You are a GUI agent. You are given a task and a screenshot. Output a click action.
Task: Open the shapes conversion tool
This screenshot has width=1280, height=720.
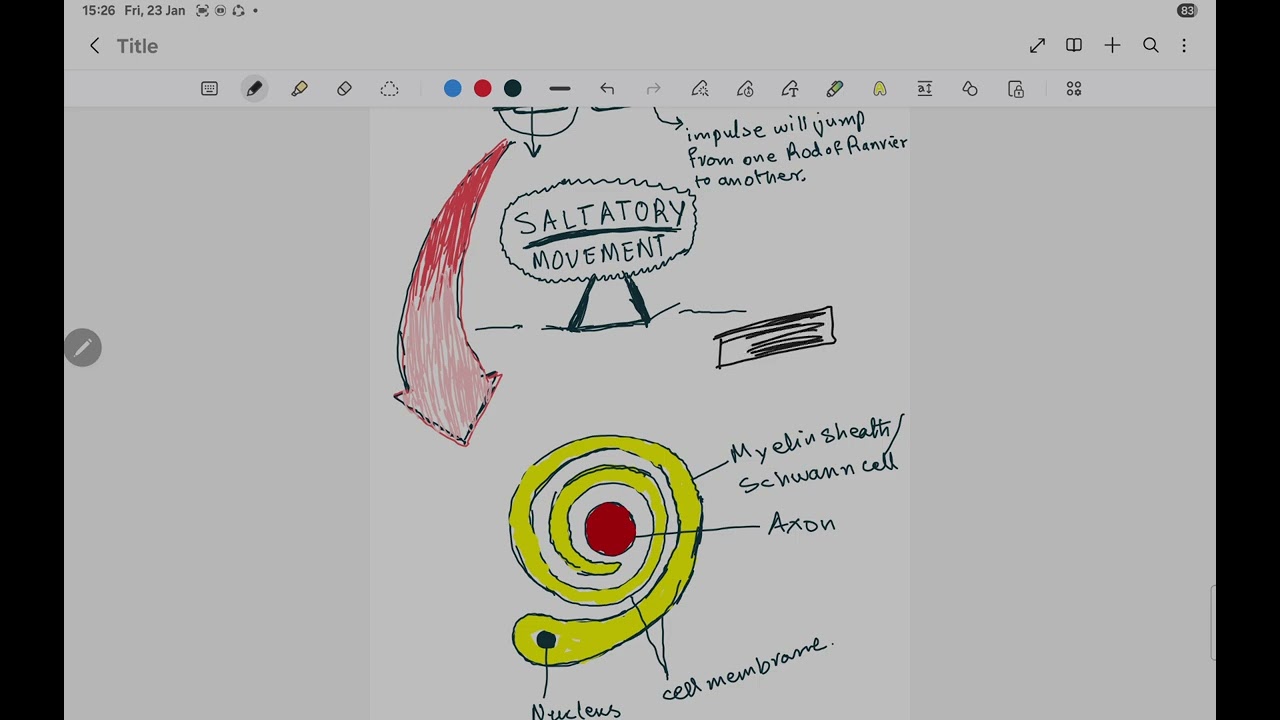pos(970,89)
